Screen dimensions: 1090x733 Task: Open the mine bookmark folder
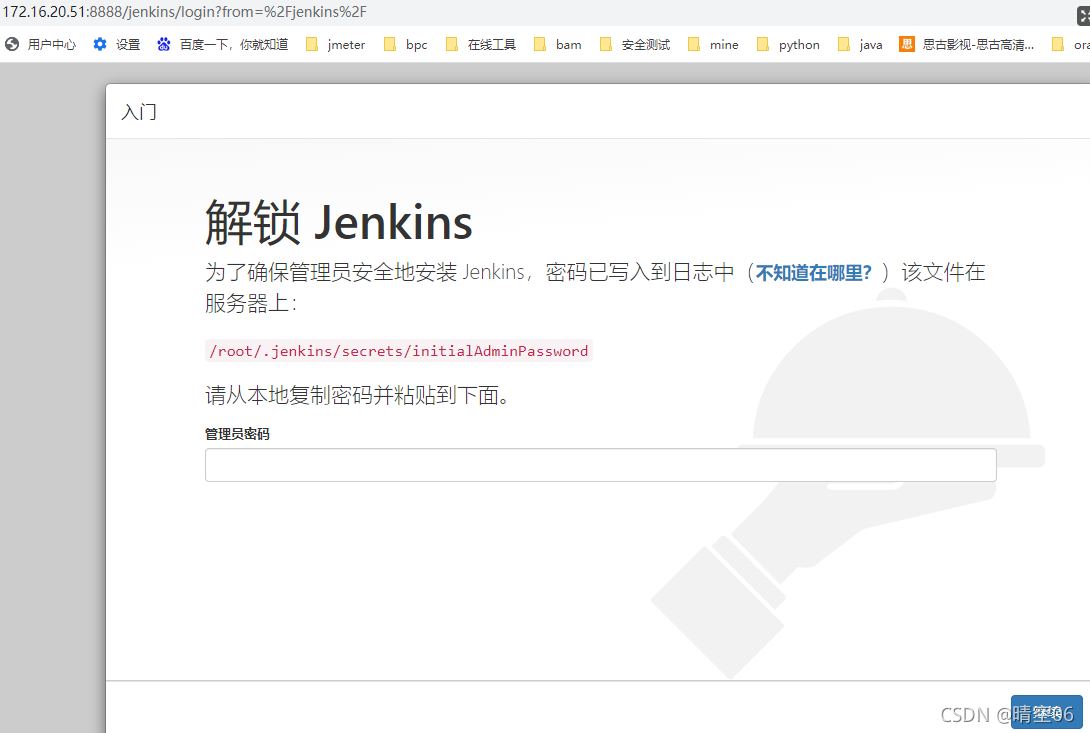pyautogui.click(x=713, y=45)
